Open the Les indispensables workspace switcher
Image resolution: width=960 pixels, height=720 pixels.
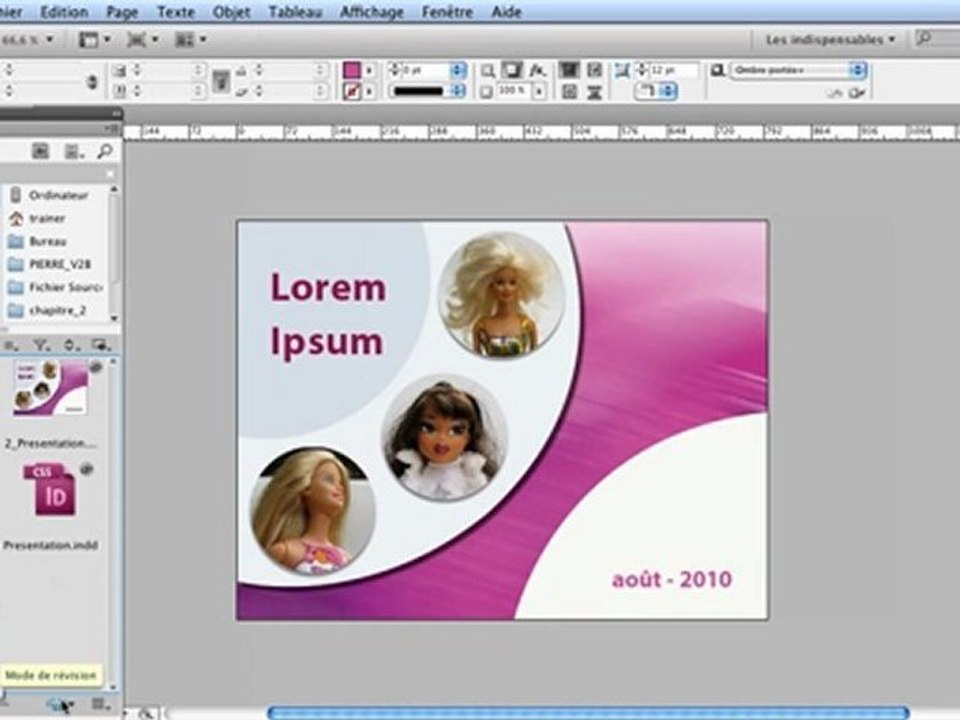830,40
